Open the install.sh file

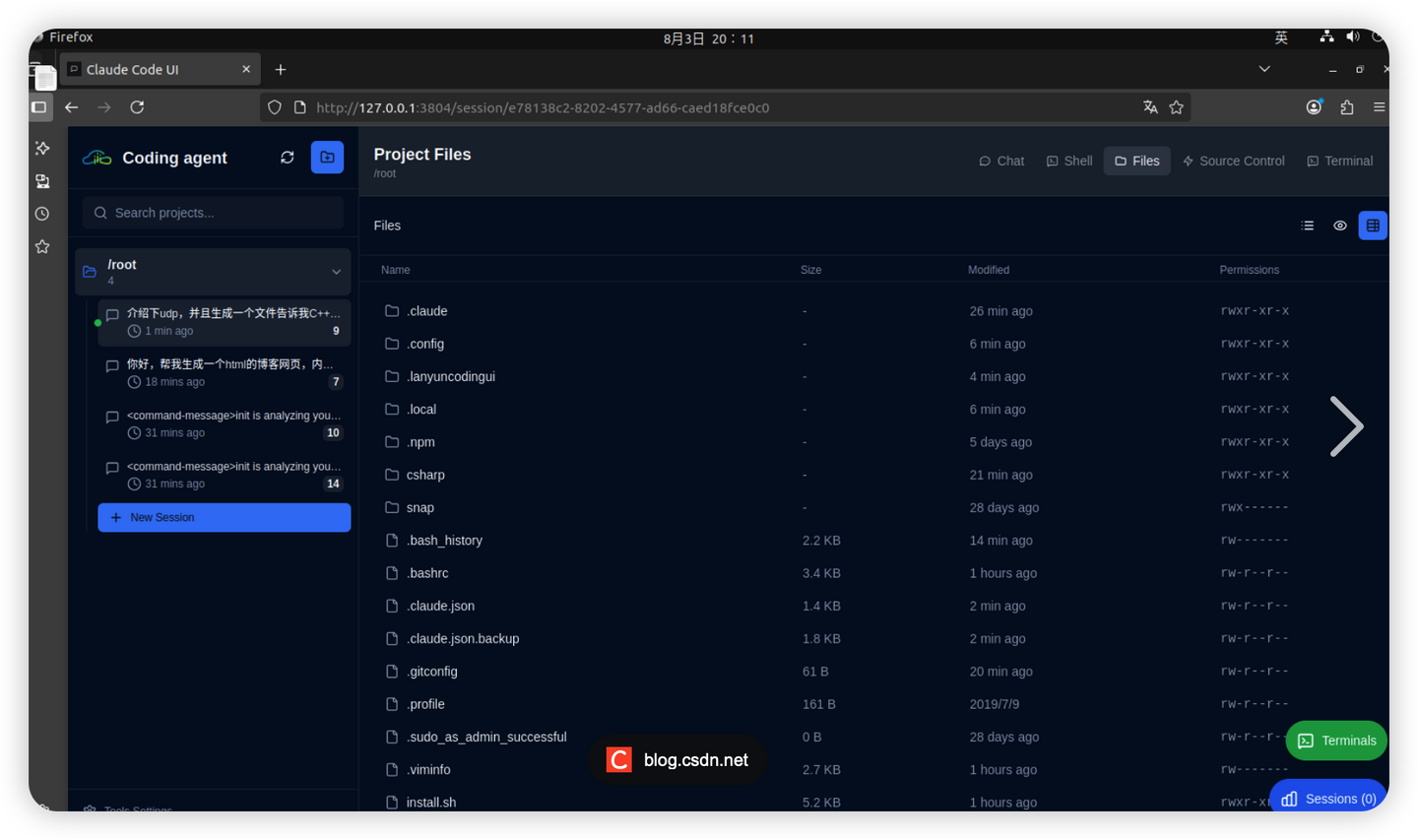[x=430, y=803]
